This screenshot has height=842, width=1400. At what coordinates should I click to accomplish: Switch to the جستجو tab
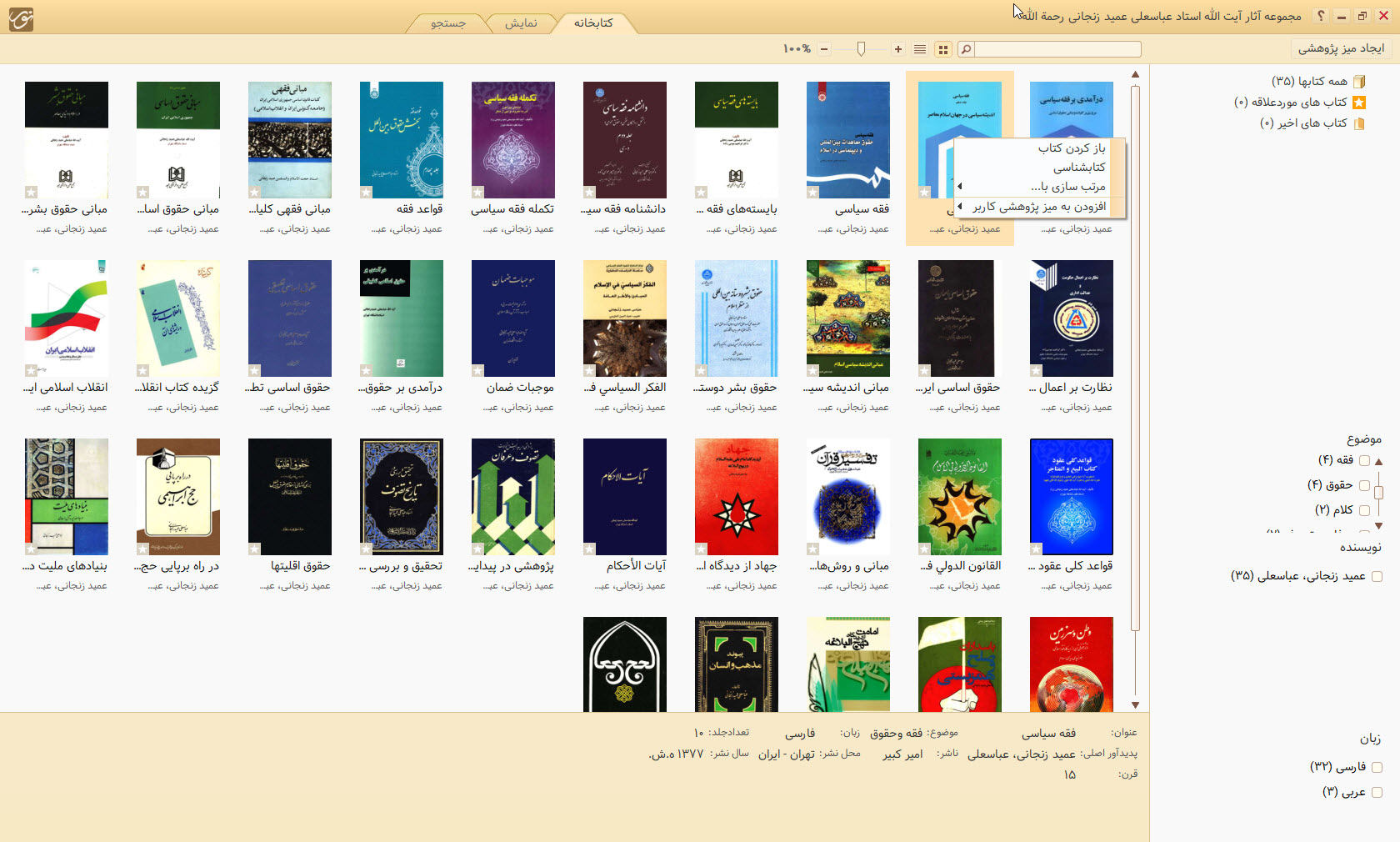[448, 23]
